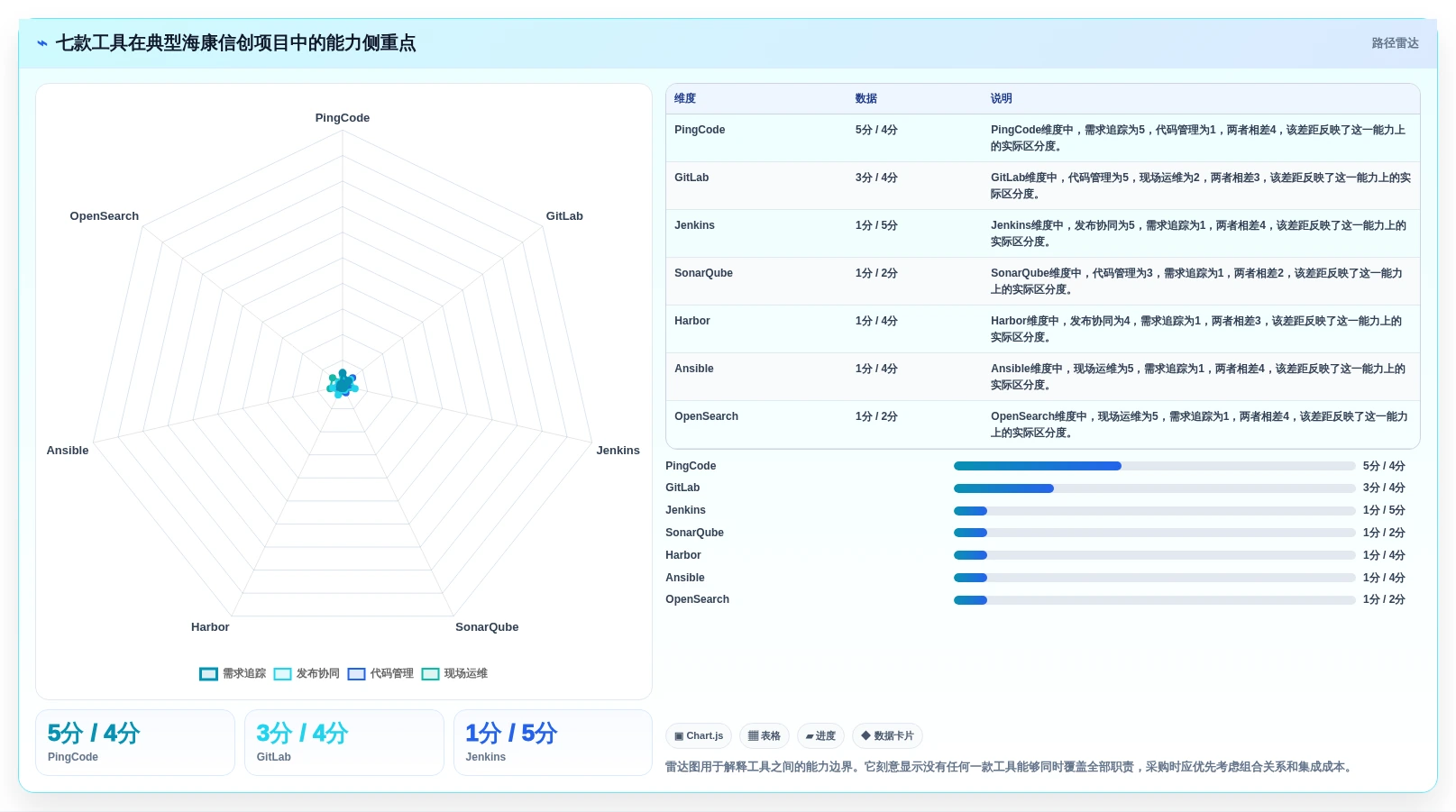Click the Jenkins axis label on radar
This screenshot has width=1456, height=812.
618,451
